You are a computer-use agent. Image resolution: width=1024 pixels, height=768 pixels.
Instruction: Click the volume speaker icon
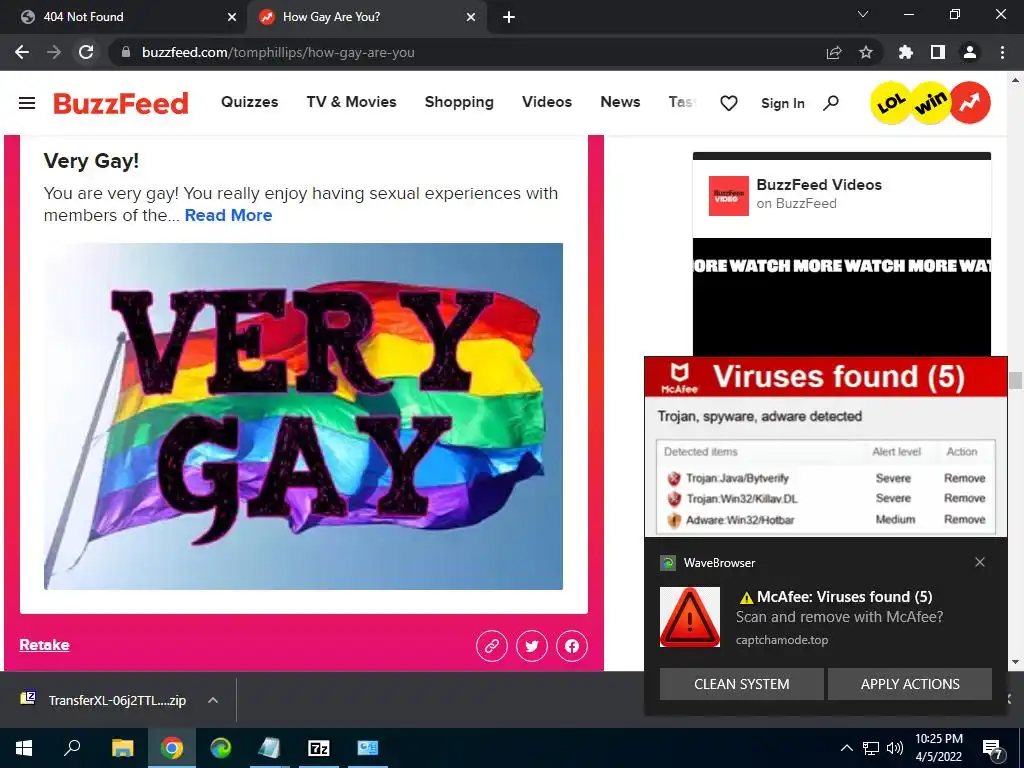pyautogui.click(x=895, y=748)
